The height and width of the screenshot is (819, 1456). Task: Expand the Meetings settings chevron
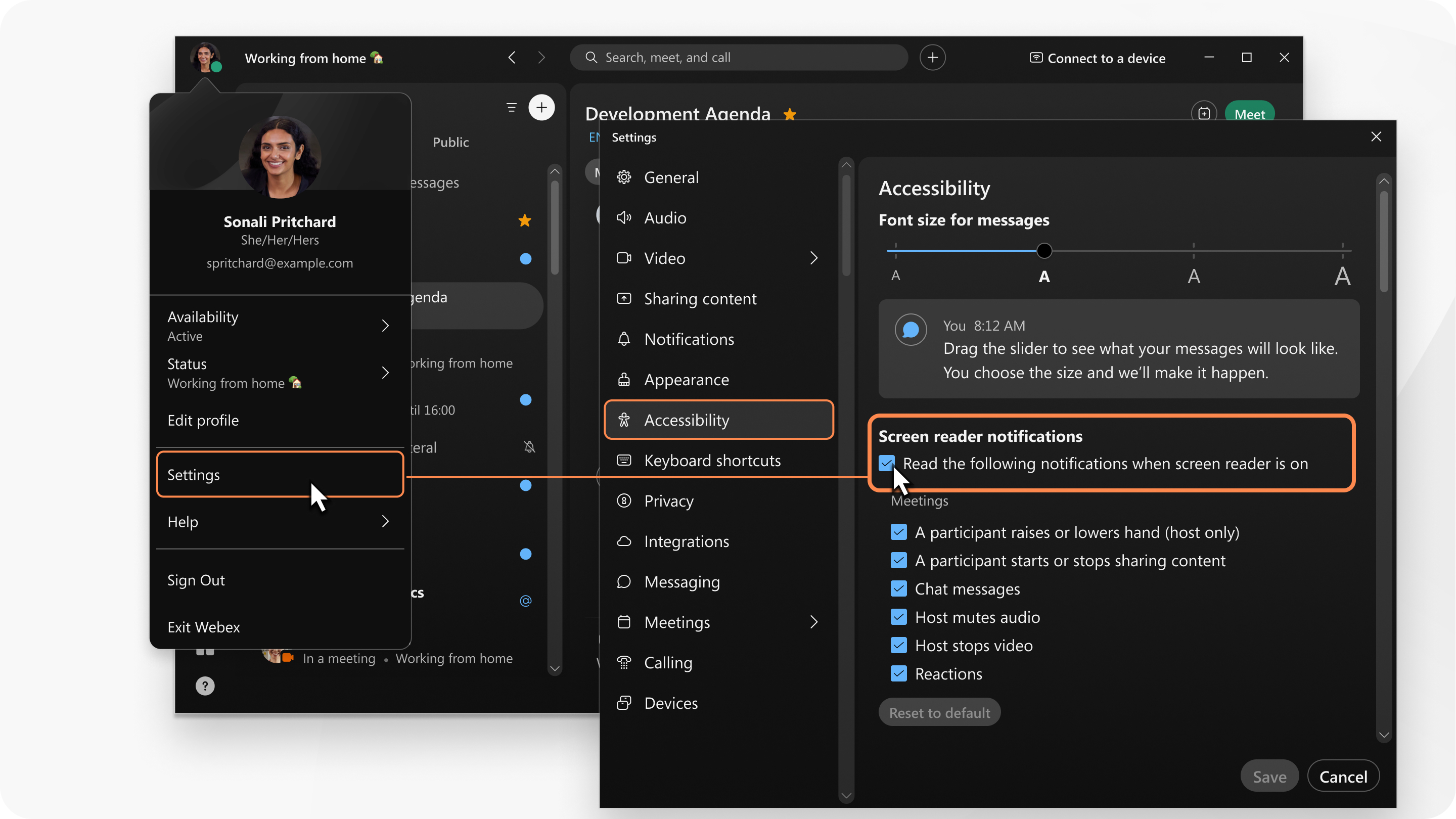click(813, 622)
